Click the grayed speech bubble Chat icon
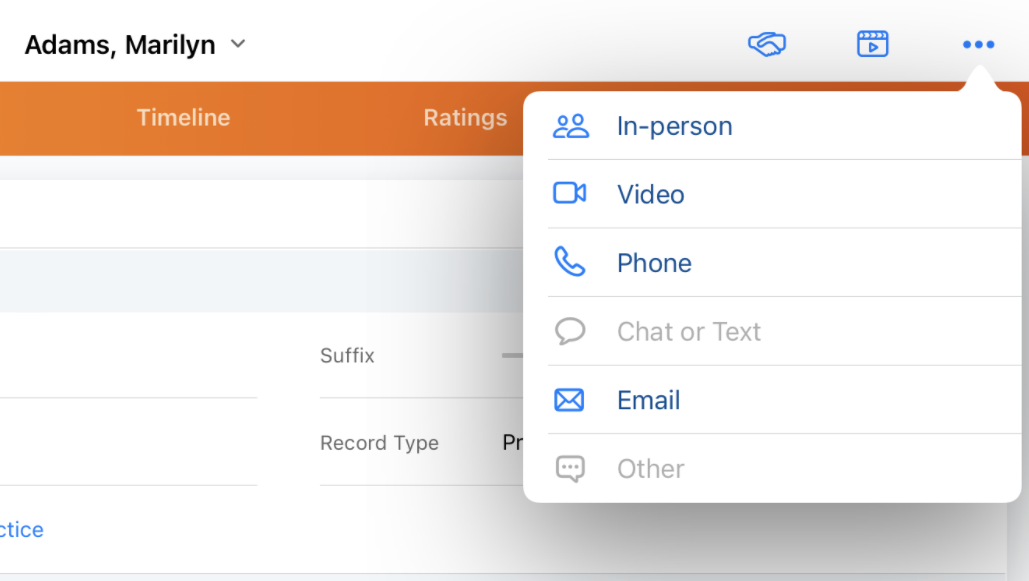The height and width of the screenshot is (581, 1029). pos(570,331)
